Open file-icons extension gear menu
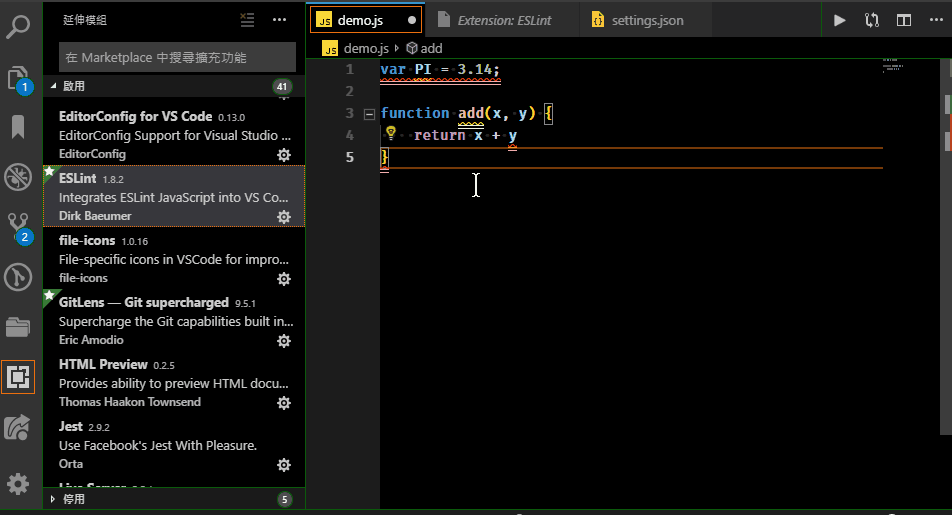This screenshot has height=515, width=952. click(x=284, y=279)
